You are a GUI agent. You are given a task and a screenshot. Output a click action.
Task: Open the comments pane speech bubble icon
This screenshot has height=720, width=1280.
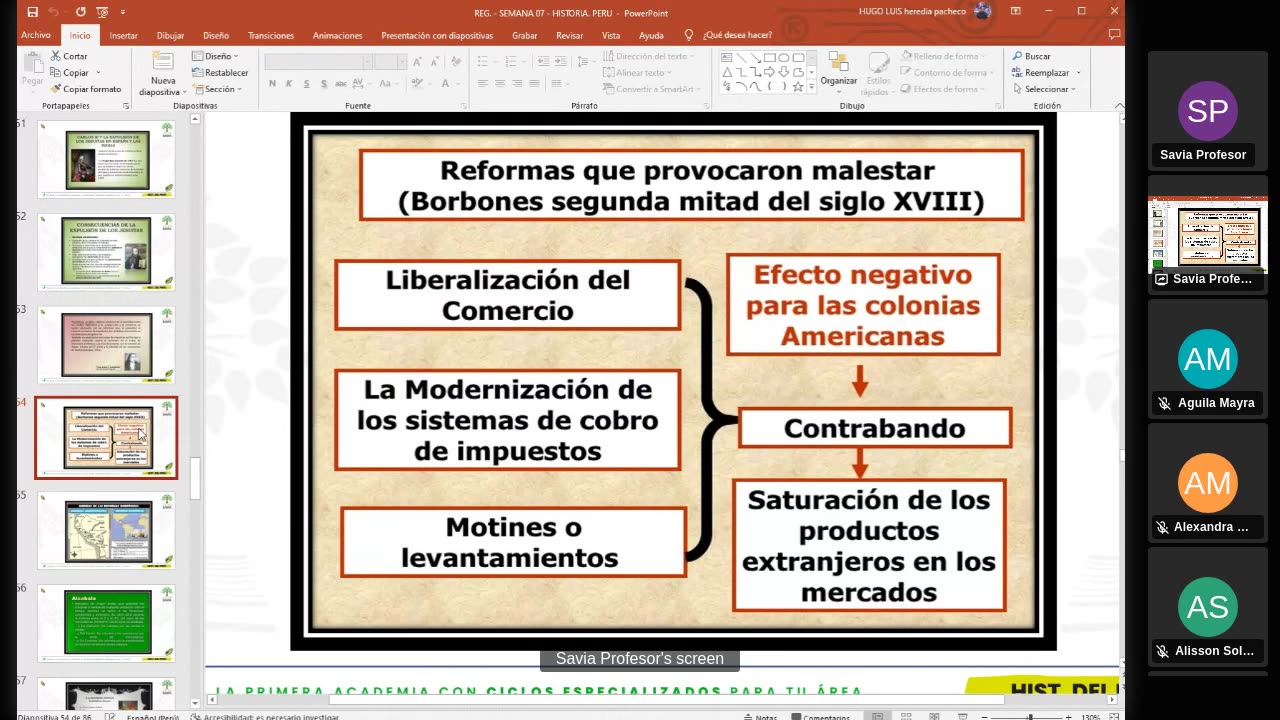click(x=1114, y=35)
